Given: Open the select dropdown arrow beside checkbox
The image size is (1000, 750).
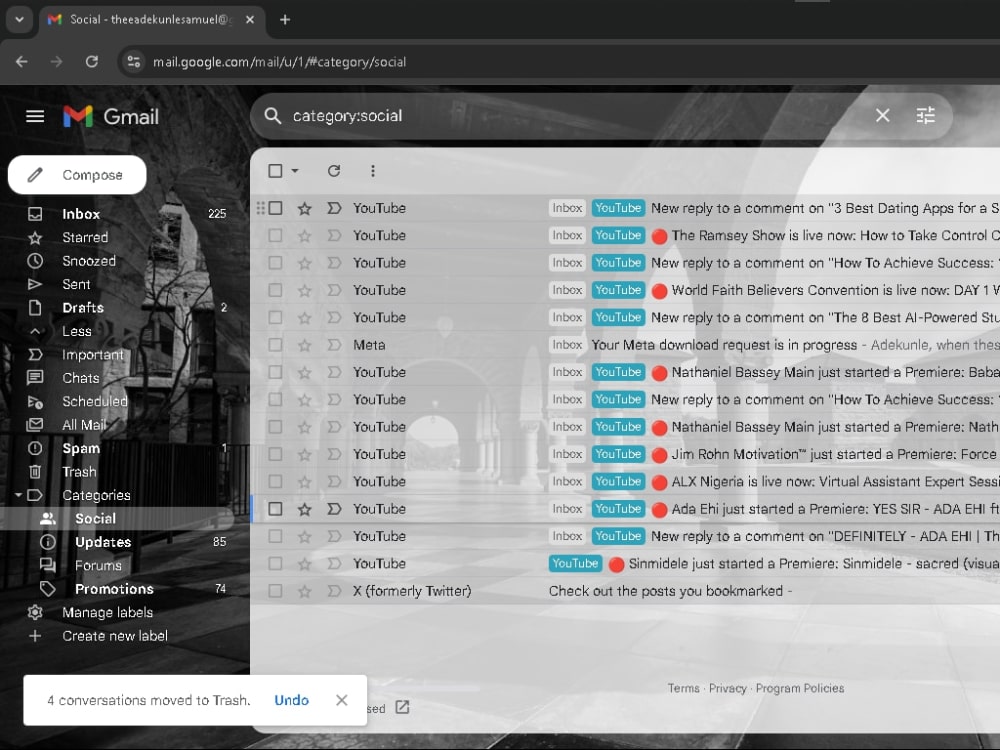Looking at the screenshot, I should coord(295,171).
